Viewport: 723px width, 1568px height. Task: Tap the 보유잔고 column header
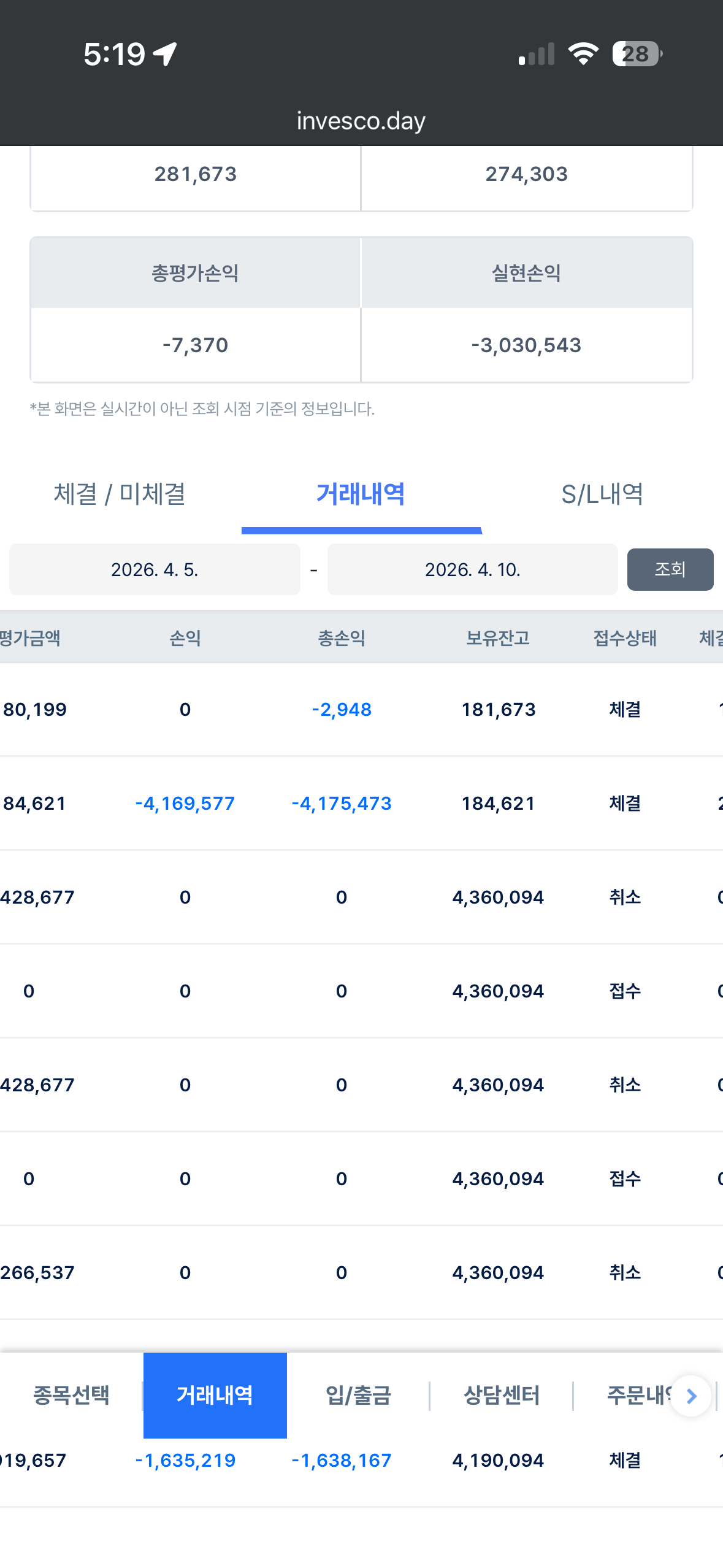coord(498,638)
